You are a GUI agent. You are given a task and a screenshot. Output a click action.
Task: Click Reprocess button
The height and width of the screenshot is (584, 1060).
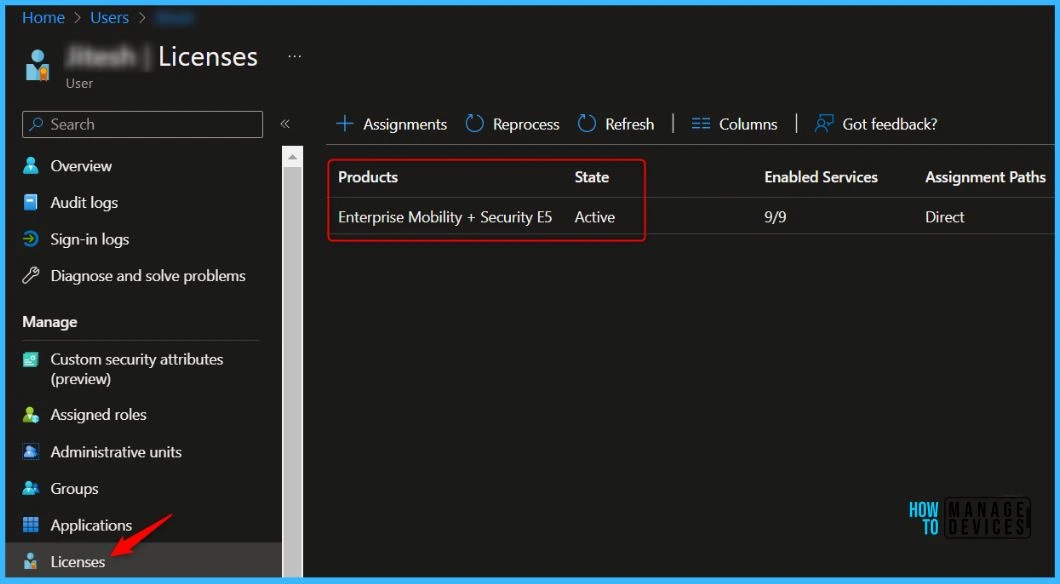point(512,124)
